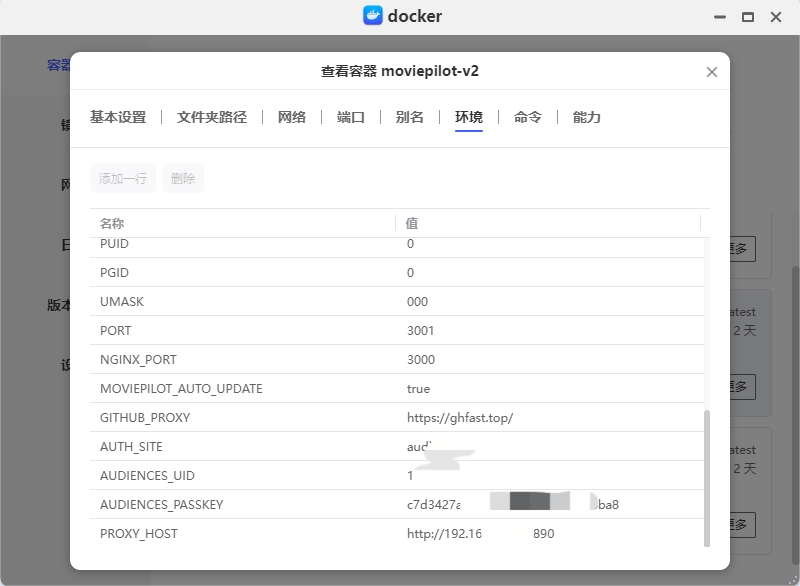Click the value true for auto update
The image size is (800, 586).
[418, 389]
